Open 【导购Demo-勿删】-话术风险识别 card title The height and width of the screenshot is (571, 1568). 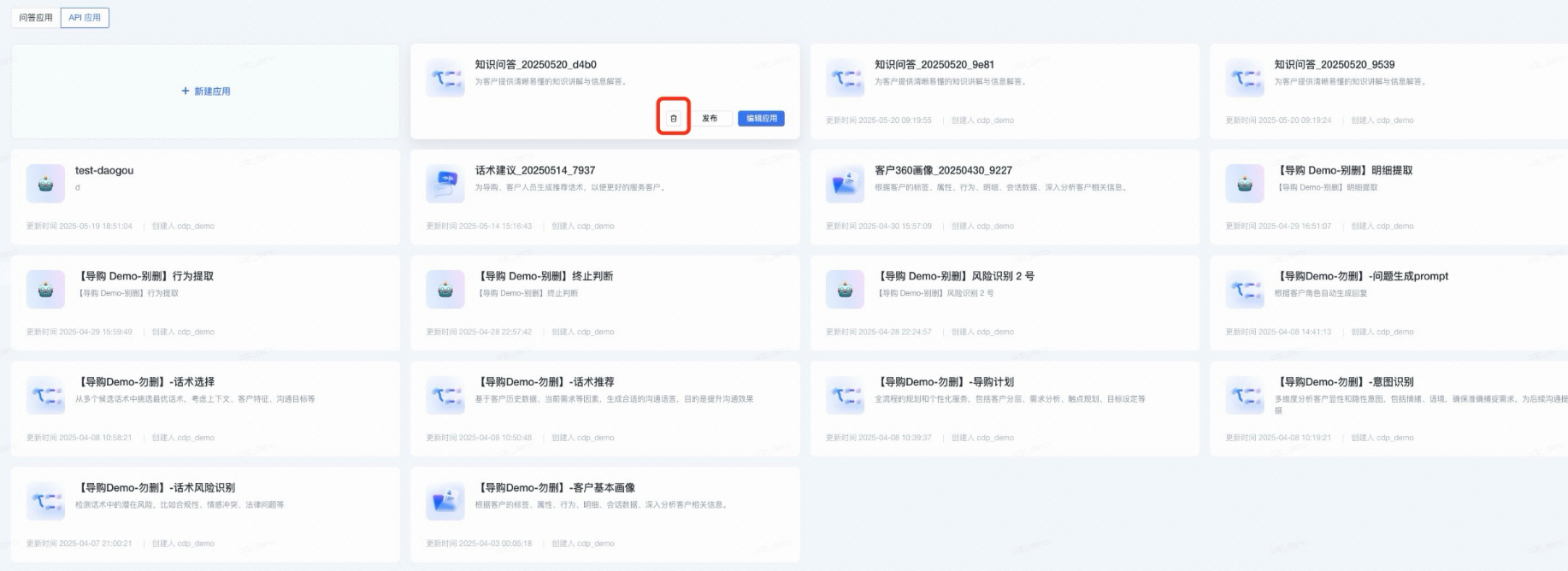156,488
